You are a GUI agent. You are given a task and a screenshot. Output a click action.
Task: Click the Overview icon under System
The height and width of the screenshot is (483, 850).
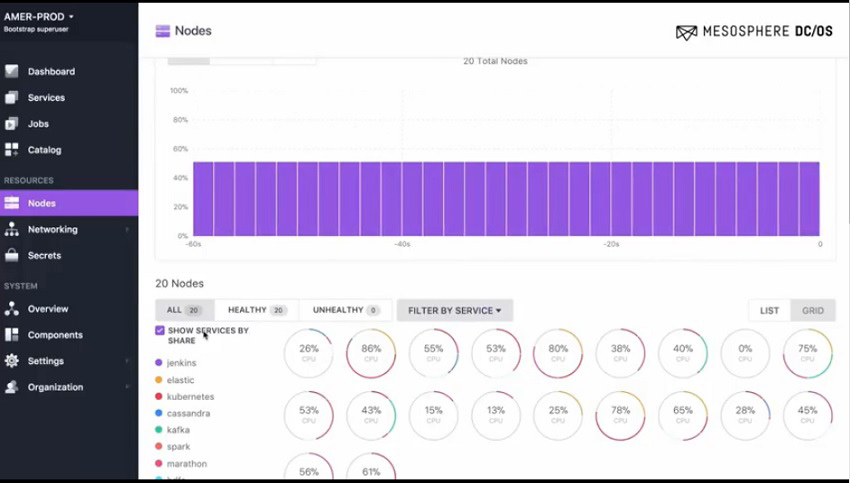pyautogui.click(x=12, y=309)
